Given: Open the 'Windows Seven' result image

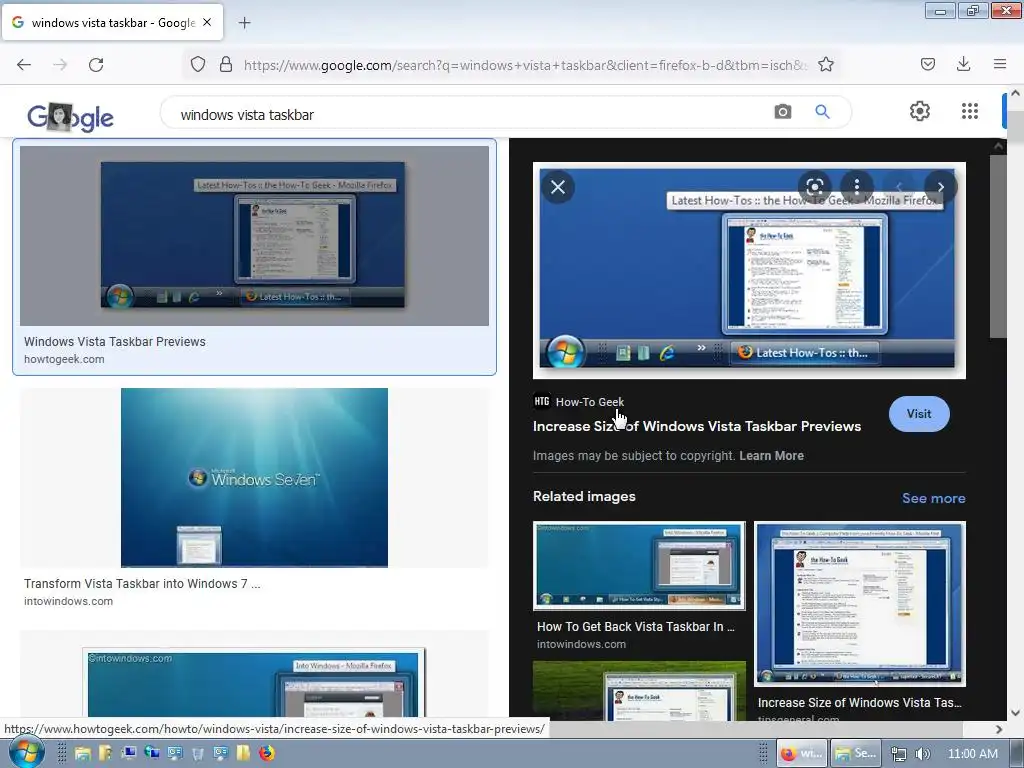Looking at the screenshot, I should click(254, 477).
